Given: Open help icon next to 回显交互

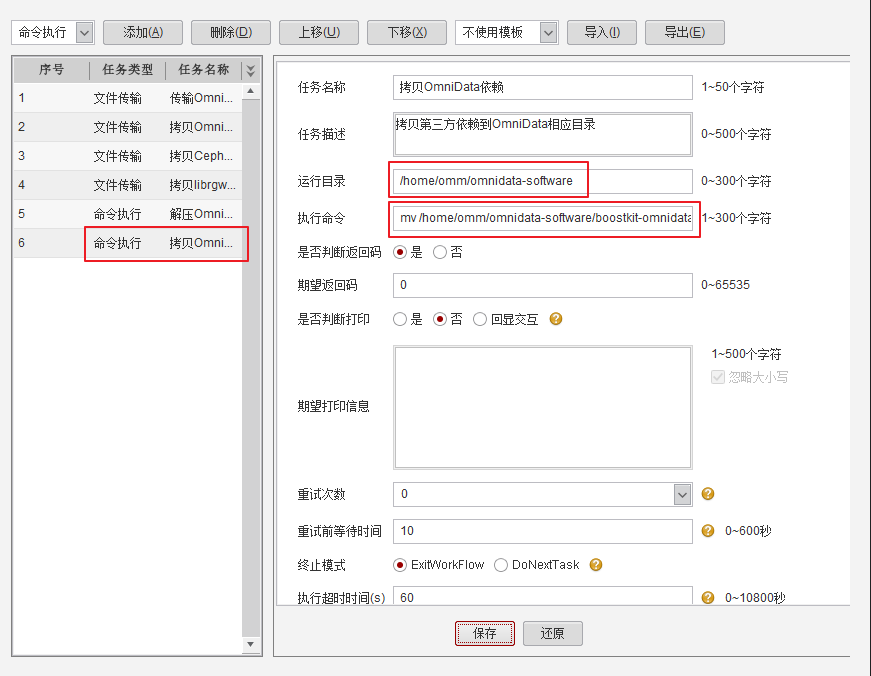Looking at the screenshot, I should 555,319.
